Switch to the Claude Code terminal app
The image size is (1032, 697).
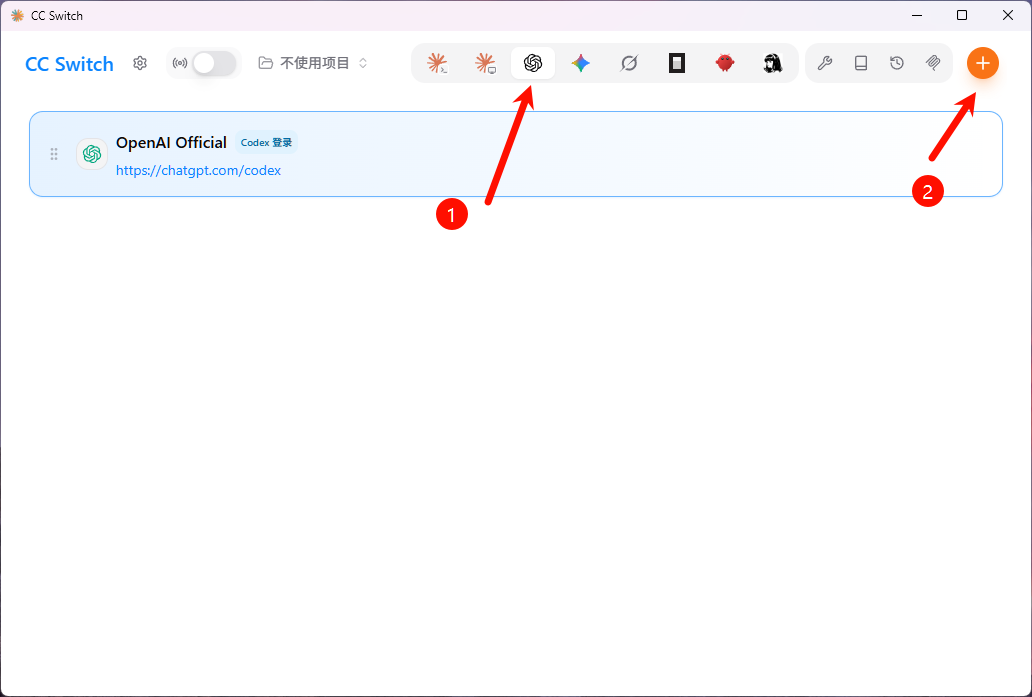pos(437,63)
